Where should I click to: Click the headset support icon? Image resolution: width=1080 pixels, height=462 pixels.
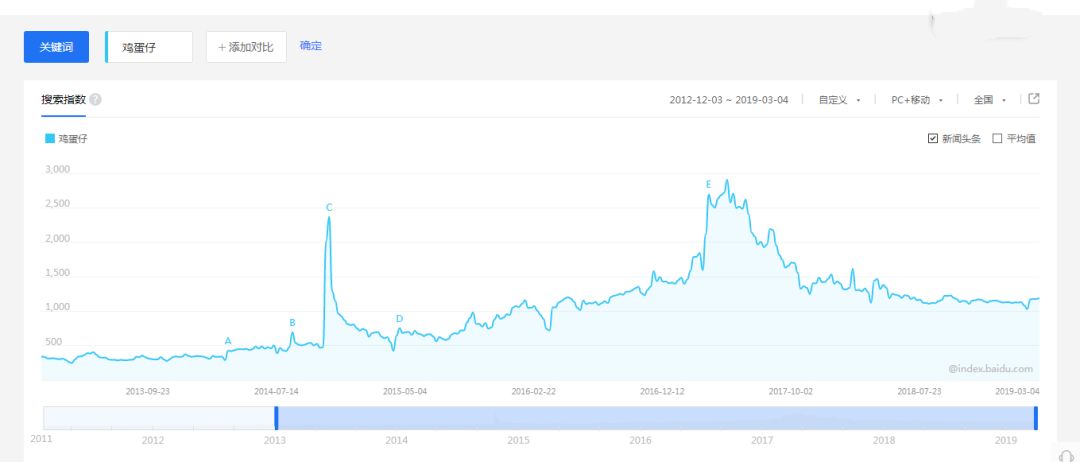(1066, 455)
